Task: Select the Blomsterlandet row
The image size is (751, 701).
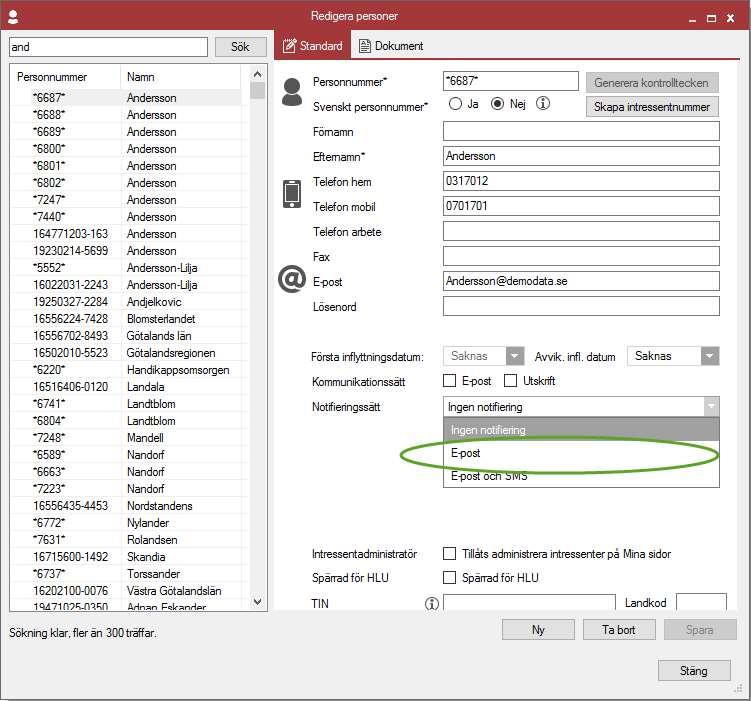Action: click(x=126, y=319)
